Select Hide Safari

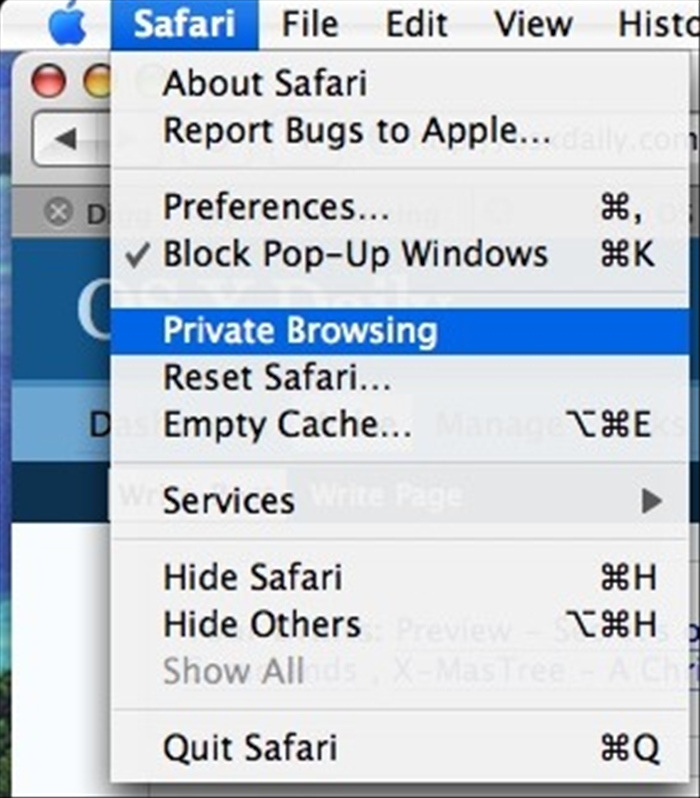pyautogui.click(x=400, y=578)
